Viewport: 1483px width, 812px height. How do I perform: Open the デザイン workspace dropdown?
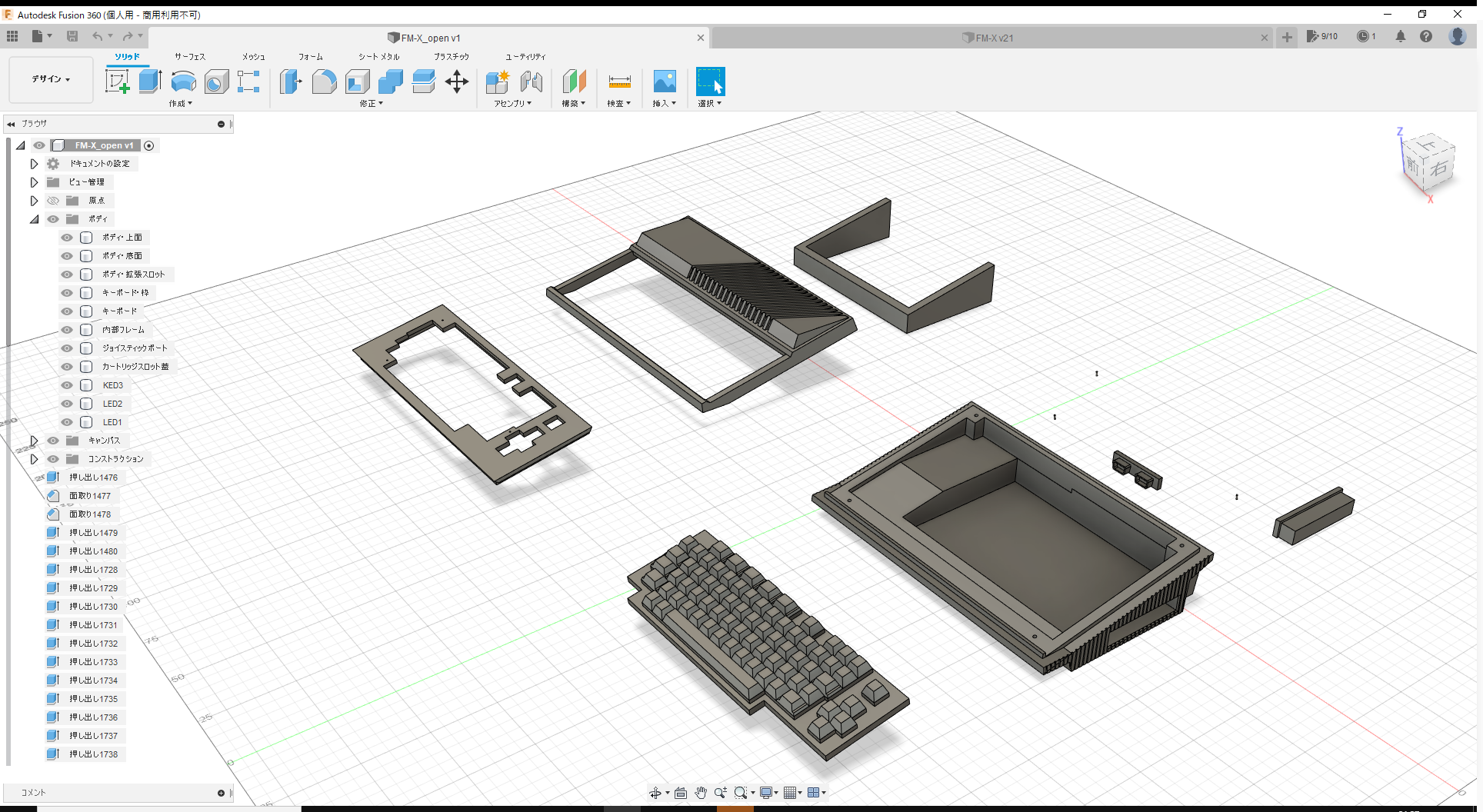(x=50, y=79)
